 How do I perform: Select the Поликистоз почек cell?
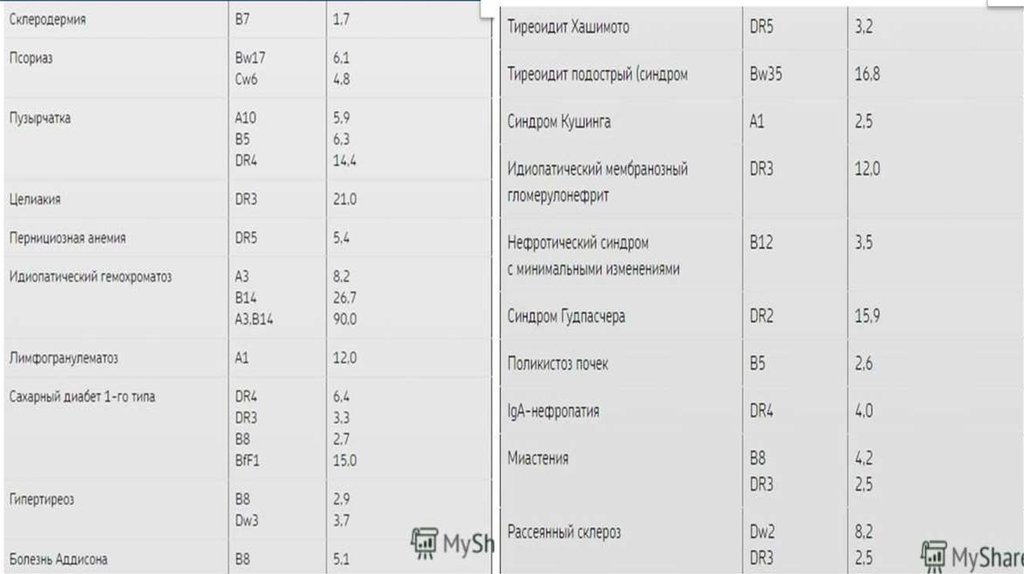(558, 364)
